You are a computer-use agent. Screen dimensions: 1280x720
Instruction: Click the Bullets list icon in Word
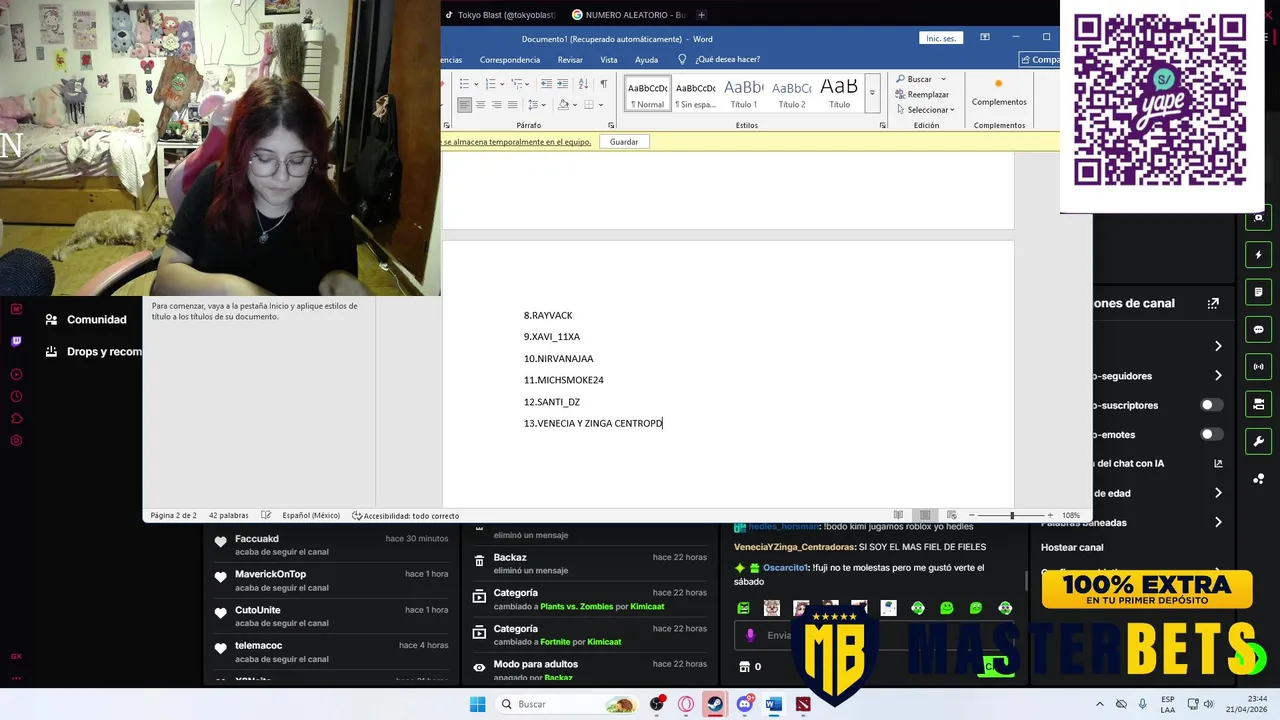[x=464, y=84]
